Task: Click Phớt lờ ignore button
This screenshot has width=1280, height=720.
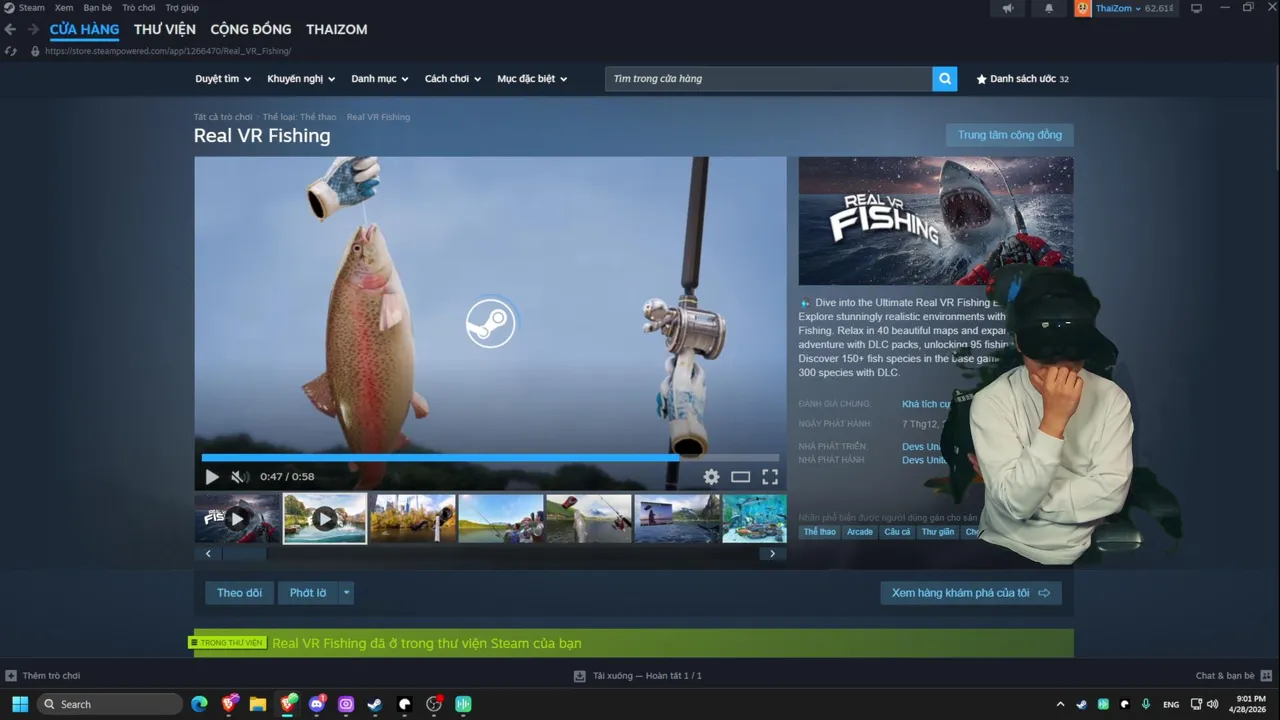Action: tap(308, 593)
